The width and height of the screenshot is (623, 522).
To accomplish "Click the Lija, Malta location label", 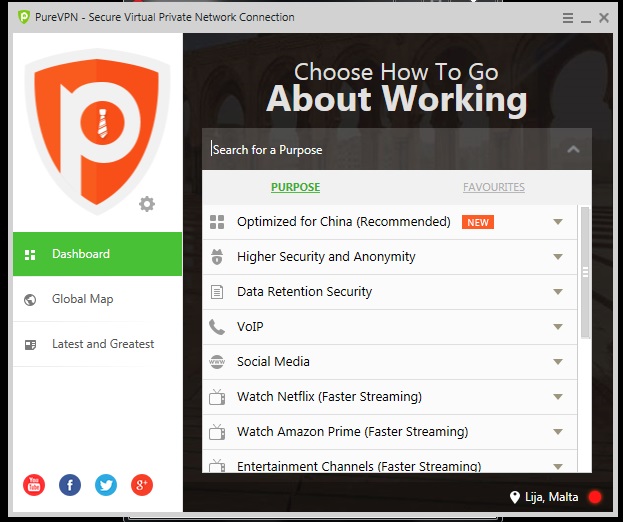I will pos(551,497).
